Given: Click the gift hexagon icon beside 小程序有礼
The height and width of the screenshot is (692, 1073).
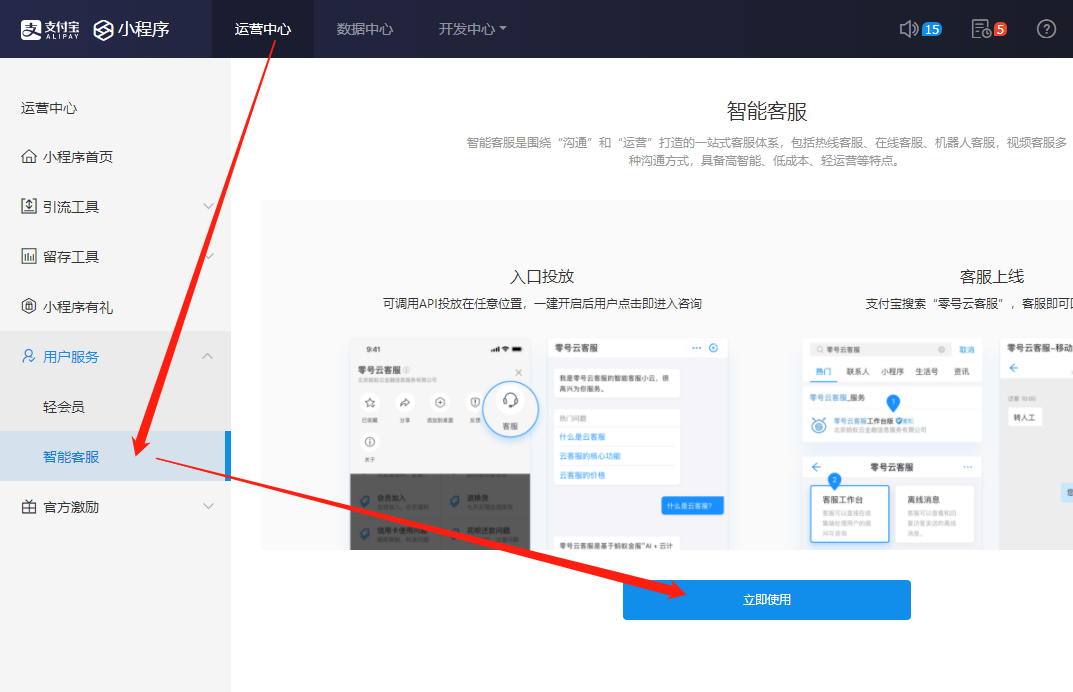Looking at the screenshot, I should tap(29, 306).
